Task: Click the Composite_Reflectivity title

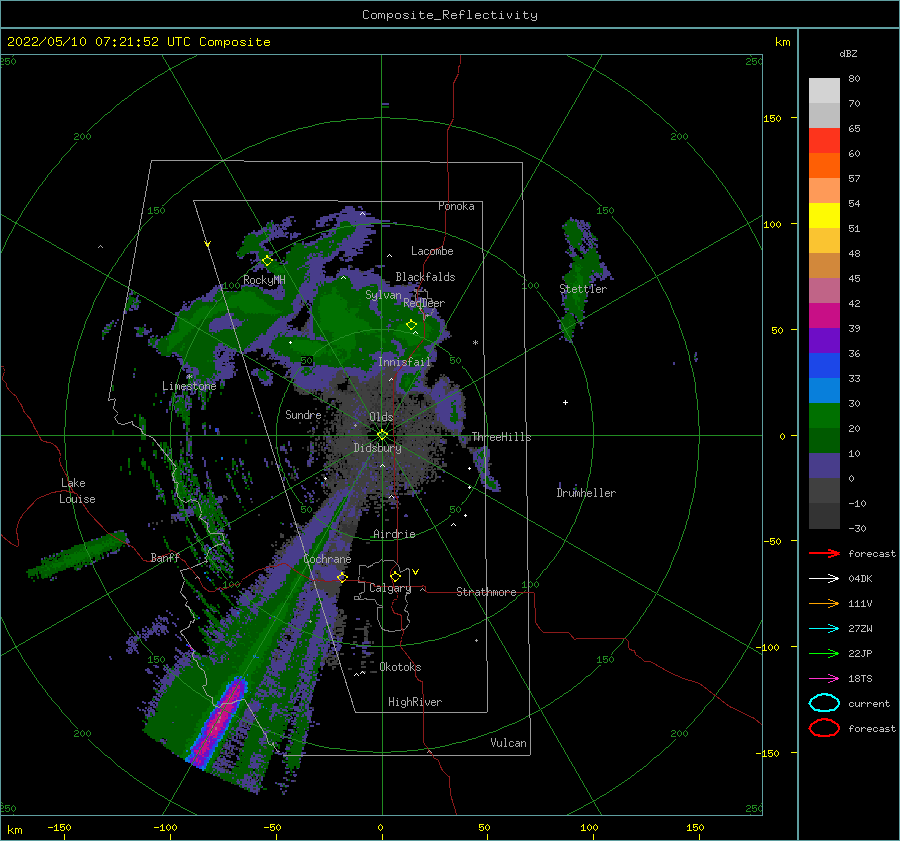Action: pos(450,15)
